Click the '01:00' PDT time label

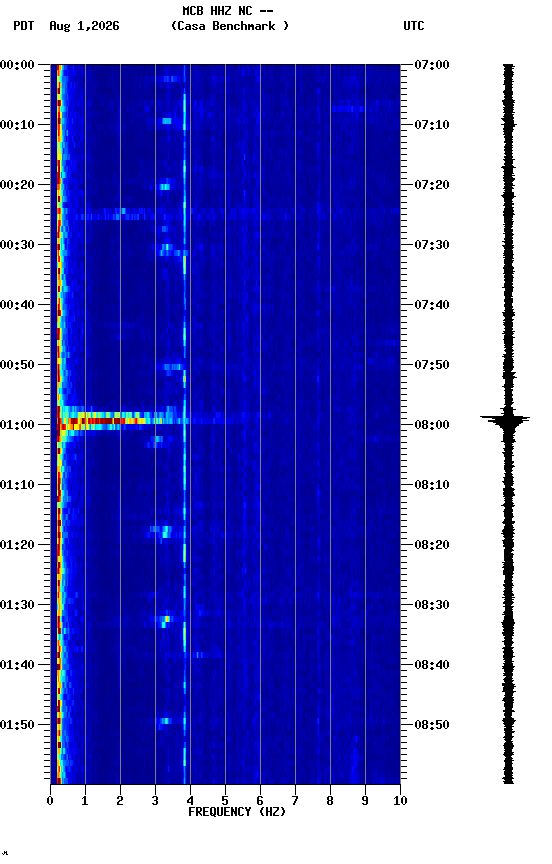pos(17,425)
